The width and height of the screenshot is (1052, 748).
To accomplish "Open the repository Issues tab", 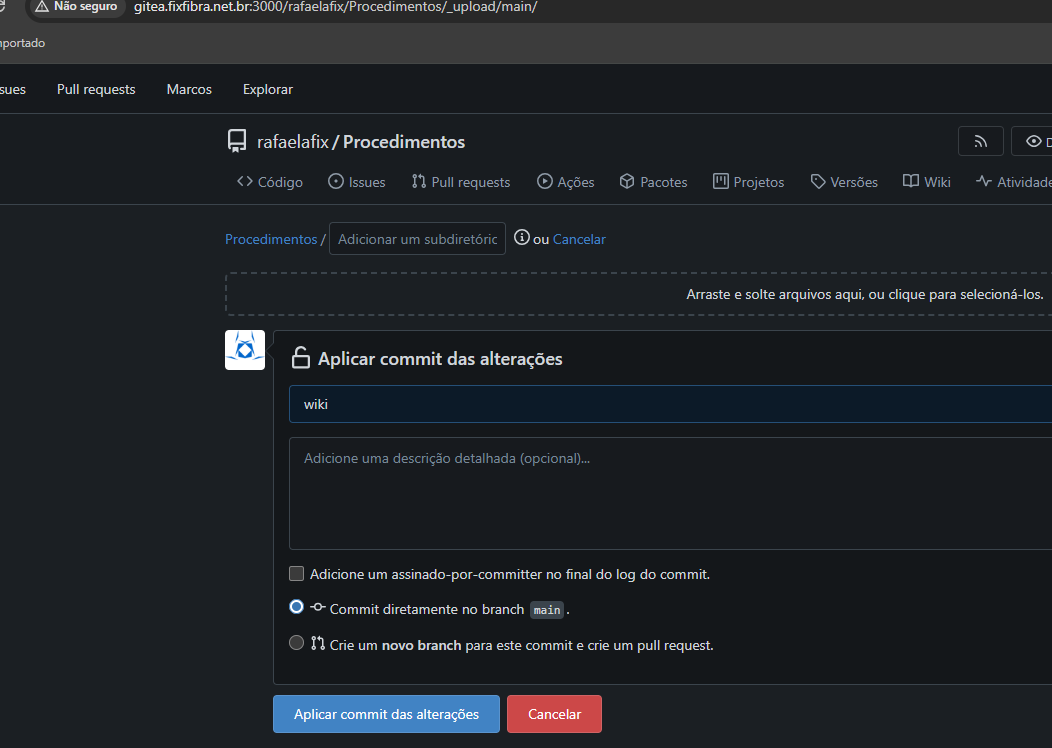I will (x=356, y=182).
